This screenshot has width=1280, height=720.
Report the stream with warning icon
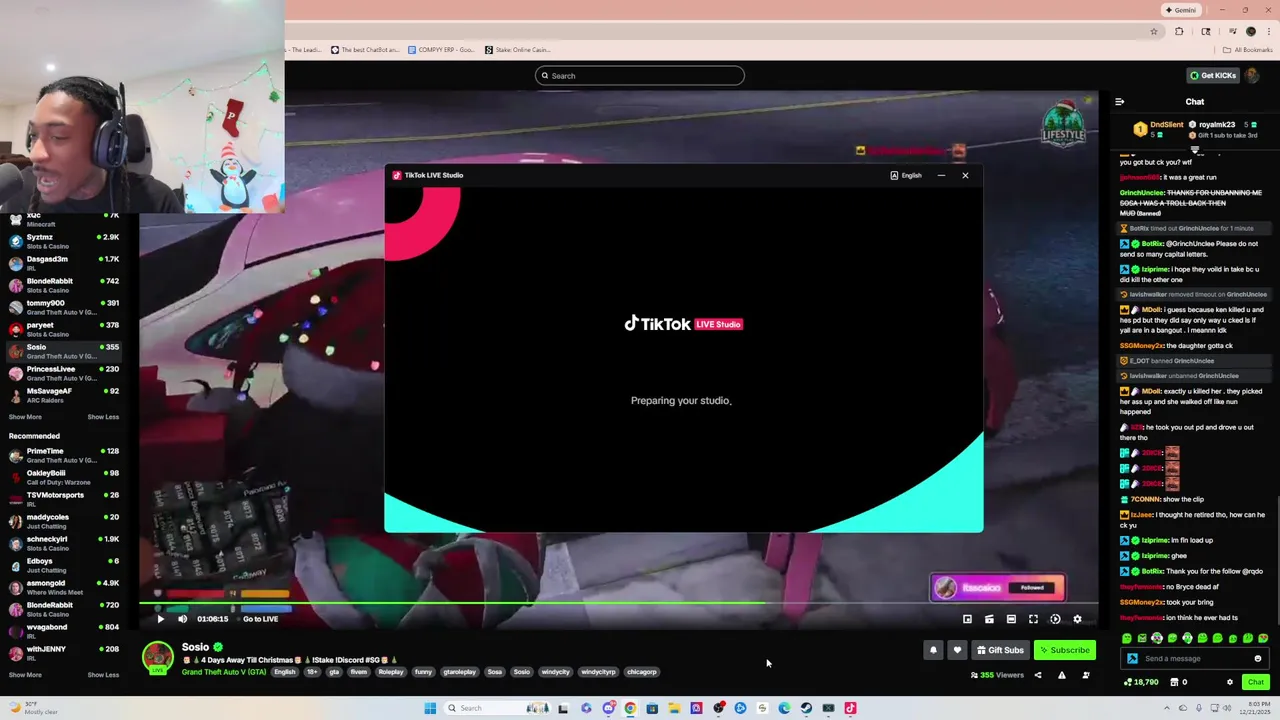click(1062, 675)
